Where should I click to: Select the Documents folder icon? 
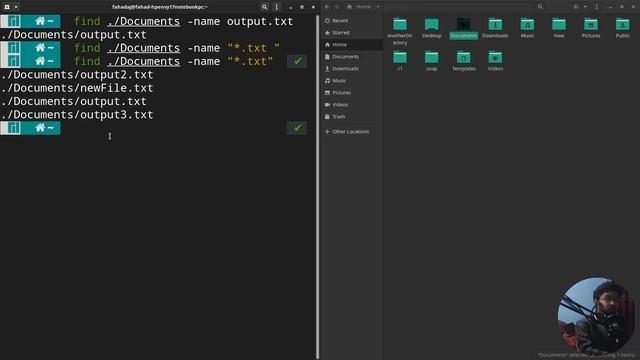(463, 24)
